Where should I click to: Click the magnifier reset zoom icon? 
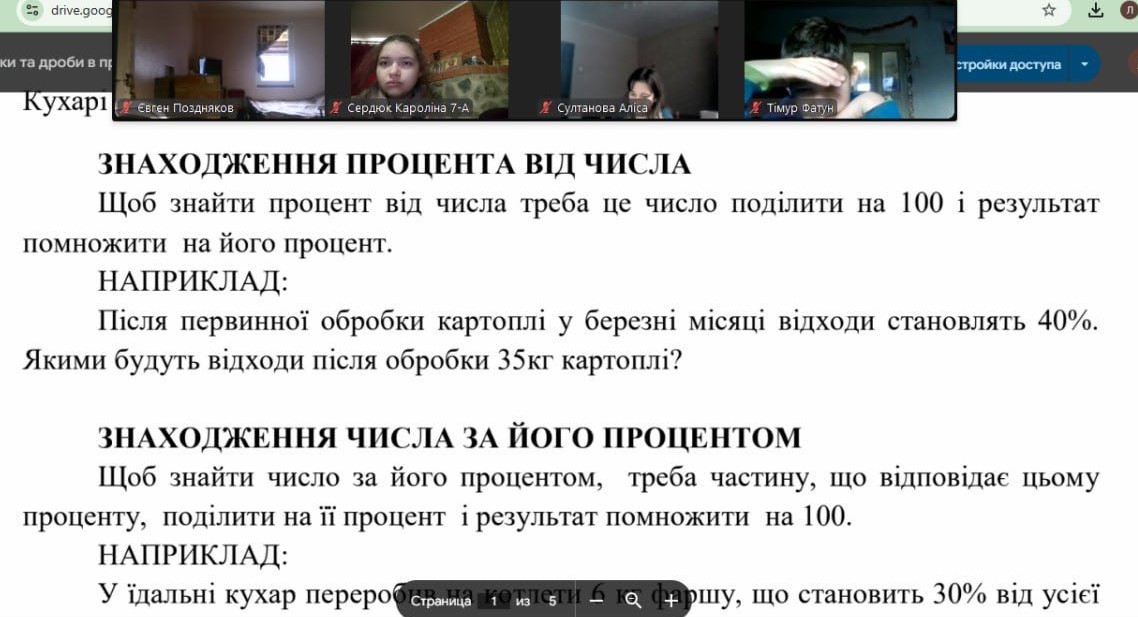pos(633,601)
